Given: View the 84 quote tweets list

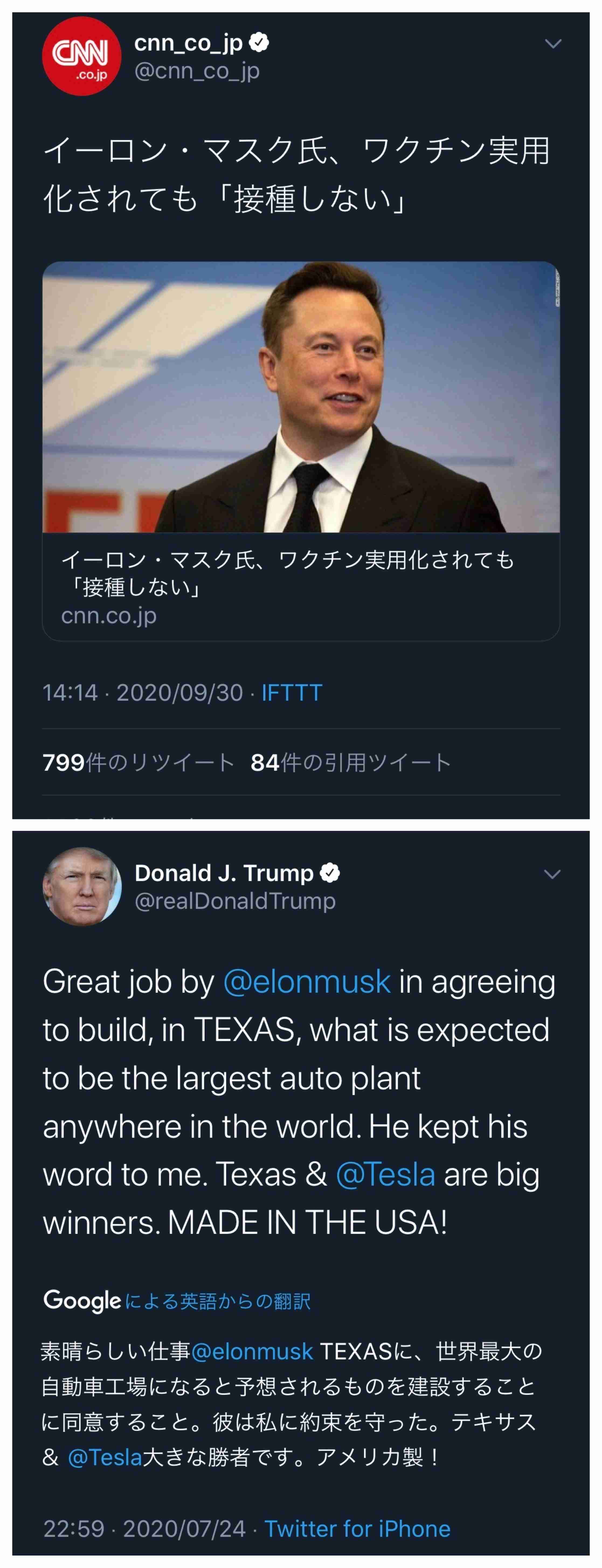Looking at the screenshot, I should pyautogui.click(x=350, y=762).
